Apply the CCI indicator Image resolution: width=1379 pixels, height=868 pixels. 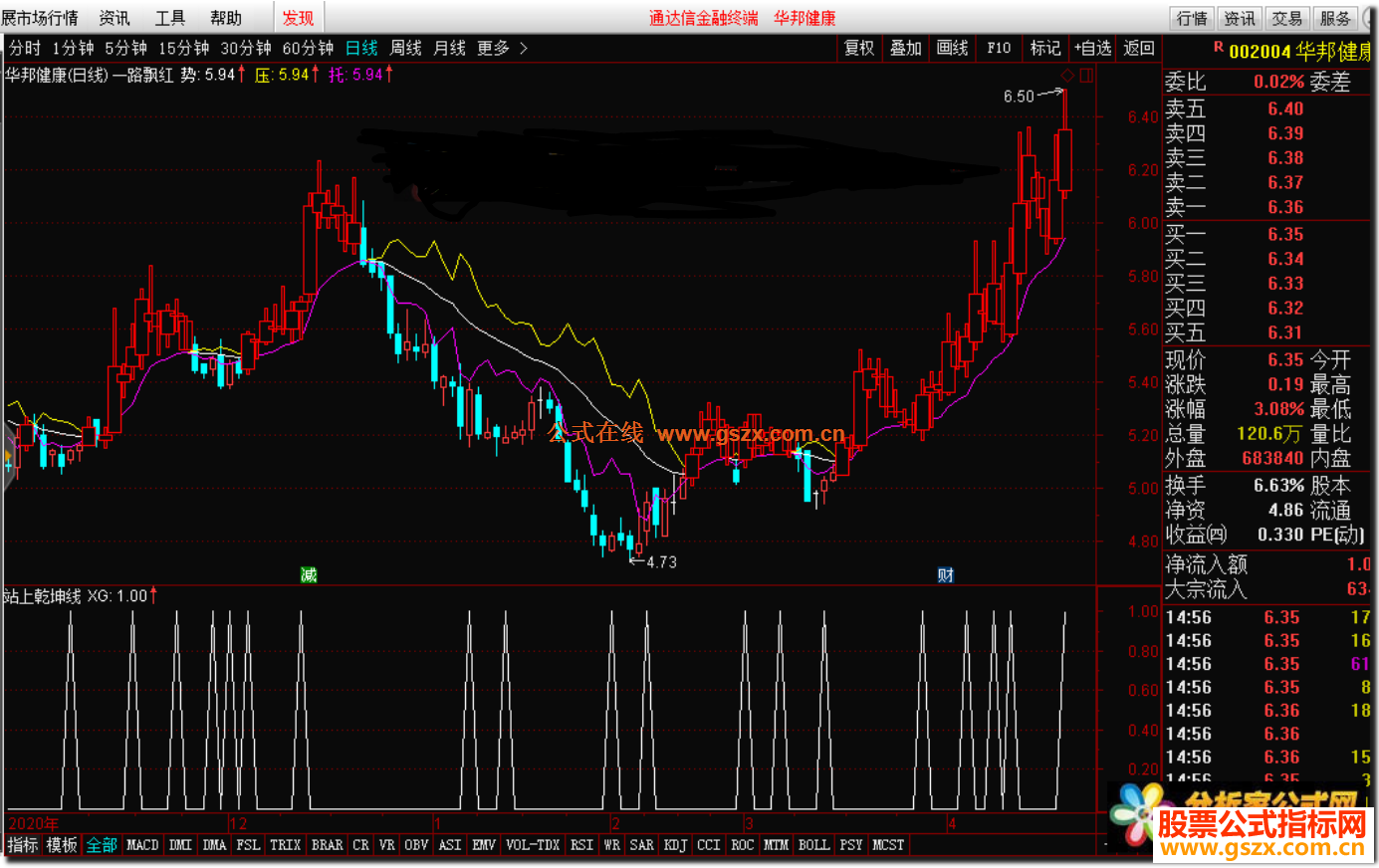click(x=708, y=845)
